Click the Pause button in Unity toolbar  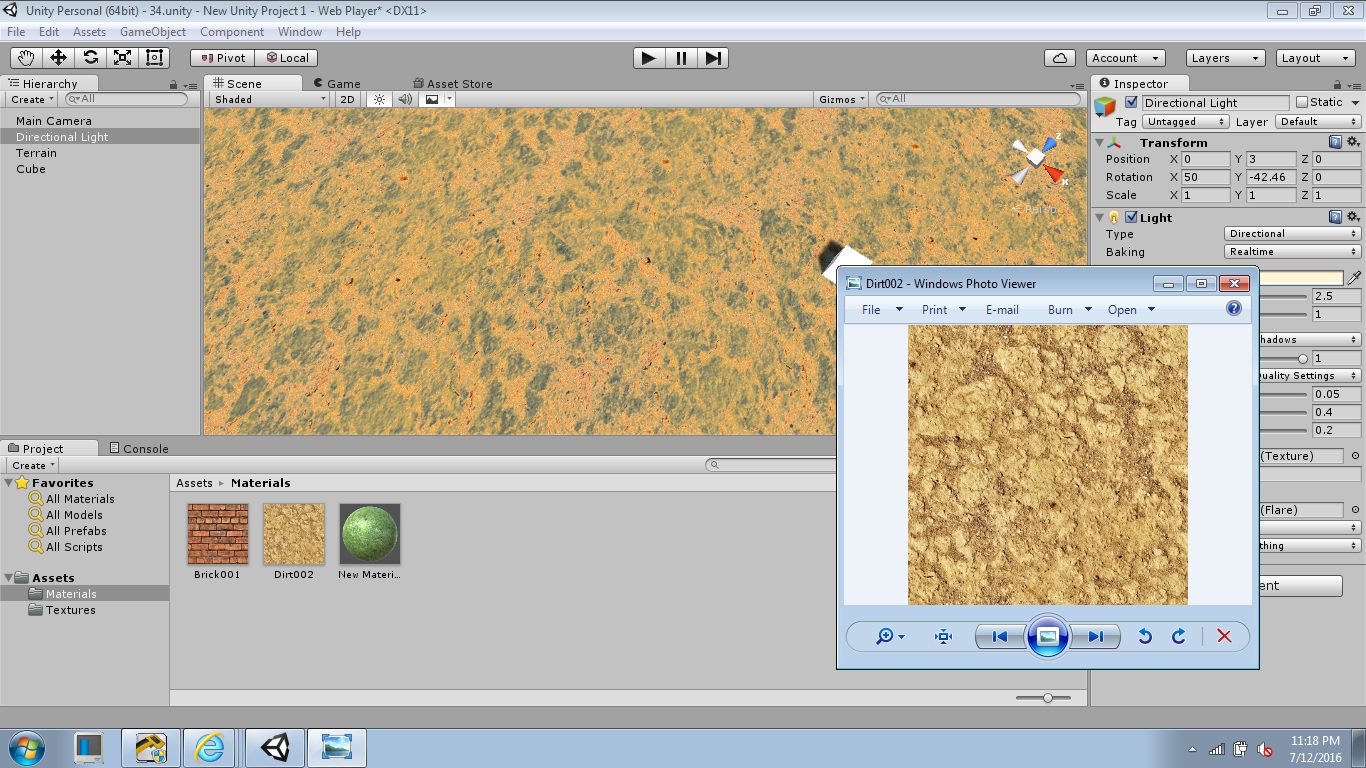pyautogui.click(x=681, y=58)
